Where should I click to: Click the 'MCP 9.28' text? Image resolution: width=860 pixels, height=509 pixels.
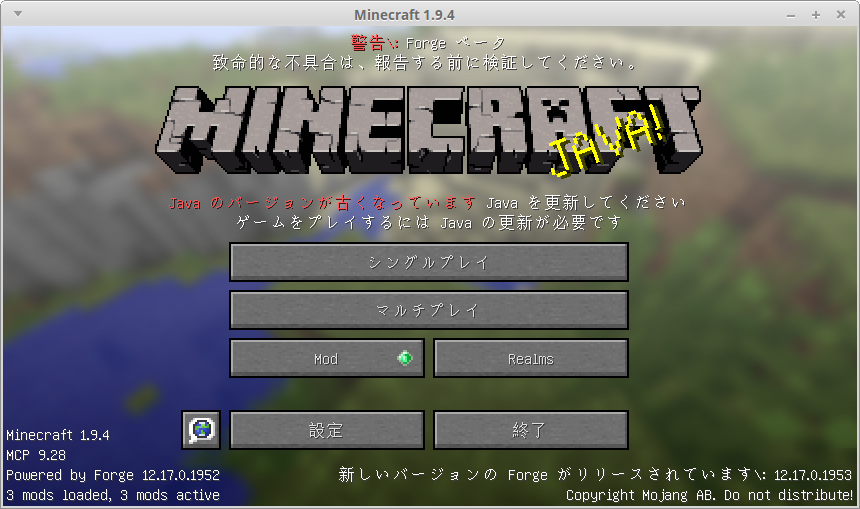(36, 455)
